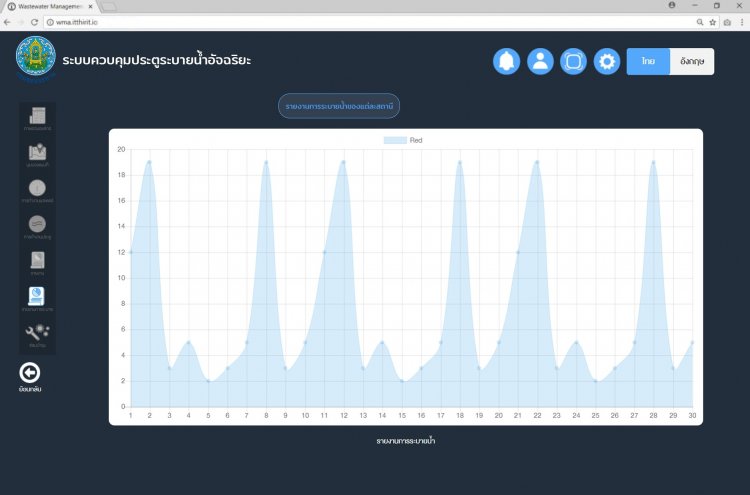Open the map icon in sidebar
750x495 pixels.
[x=37, y=154]
